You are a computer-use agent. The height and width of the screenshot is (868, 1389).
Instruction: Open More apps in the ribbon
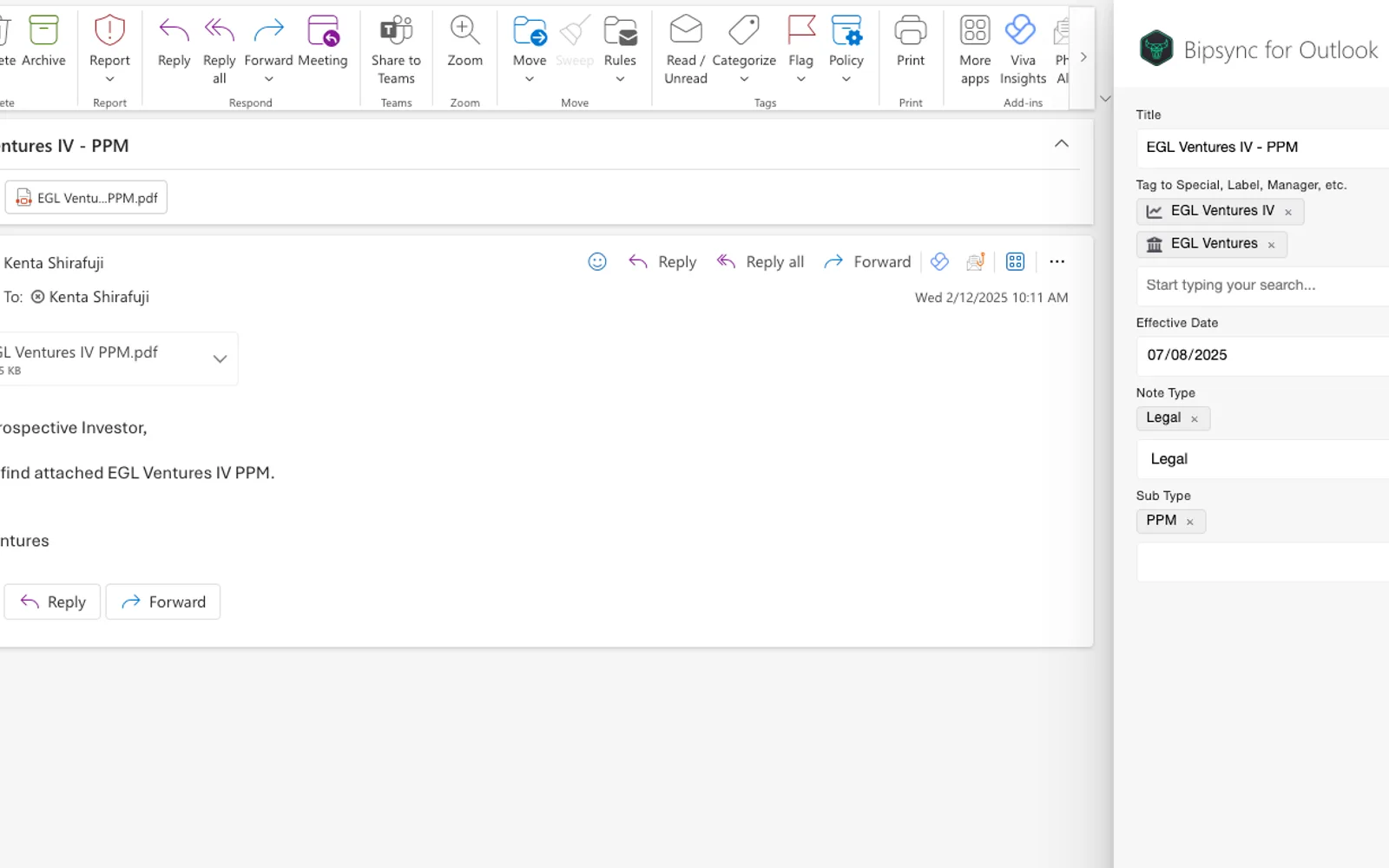pos(975,49)
